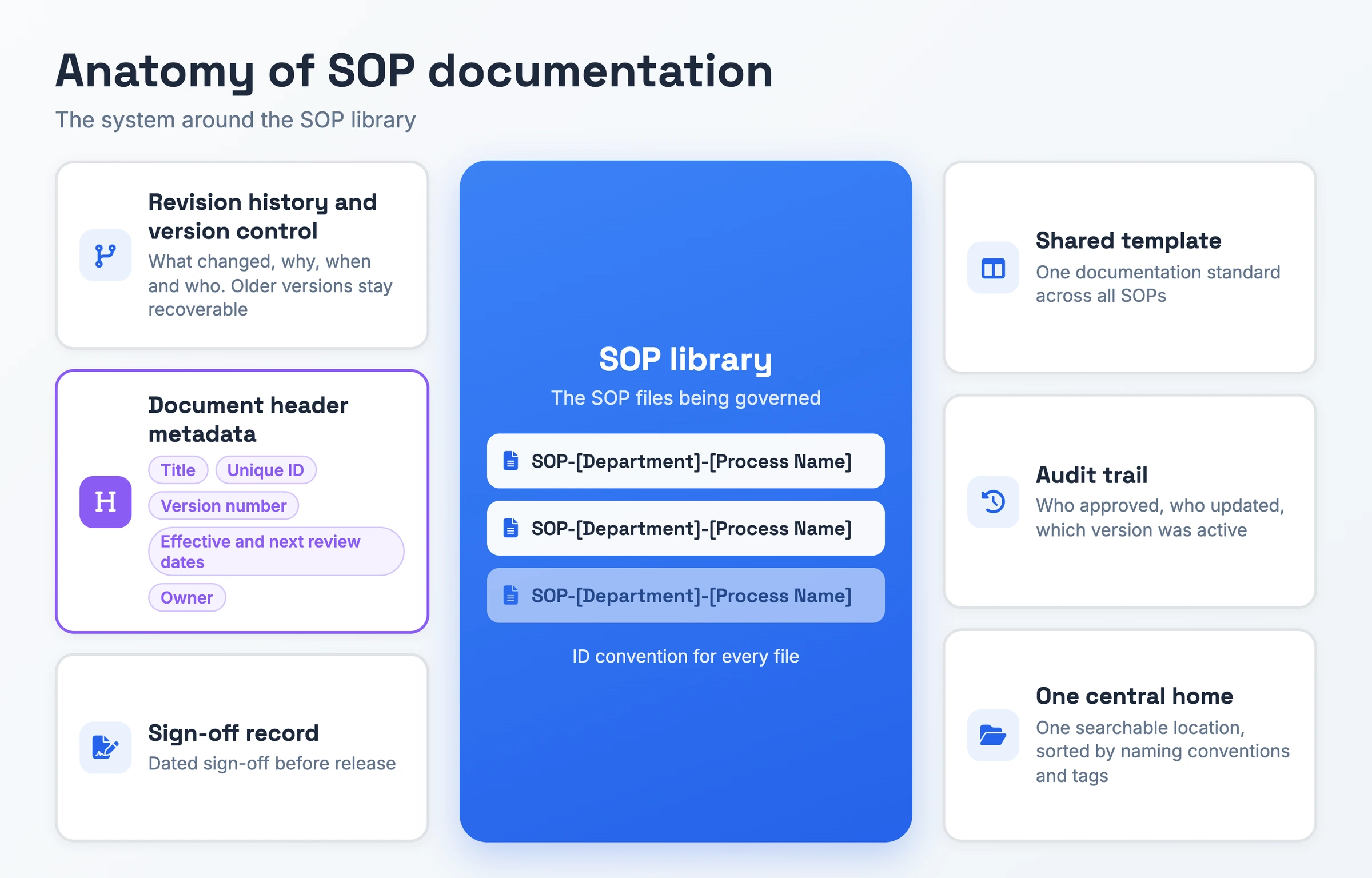Click the Revision history and version control heading
1372x878 pixels.
pyautogui.click(x=262, y=217)
